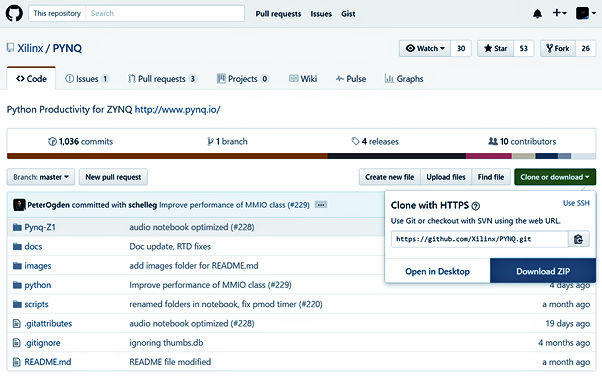Go to Pull requests in top navigation
Viewport: 602px width, 376px height.
pyautogui.click(x=278, y=14)
